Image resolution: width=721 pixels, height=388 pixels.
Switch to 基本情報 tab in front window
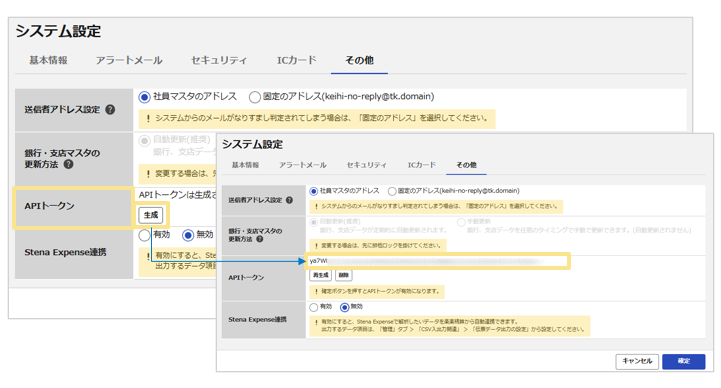245,165
